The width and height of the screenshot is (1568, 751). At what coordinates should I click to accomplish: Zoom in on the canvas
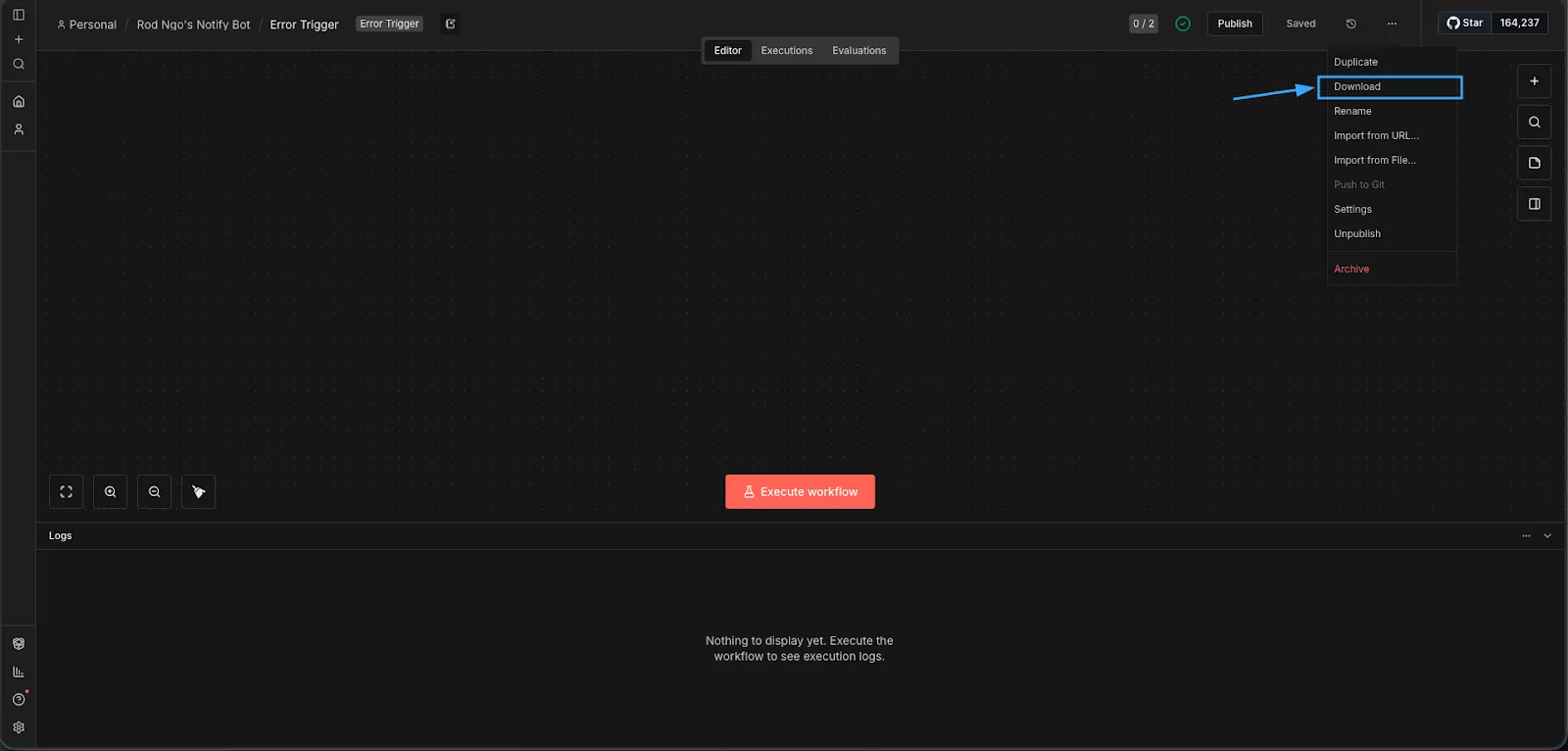[111, 492]
